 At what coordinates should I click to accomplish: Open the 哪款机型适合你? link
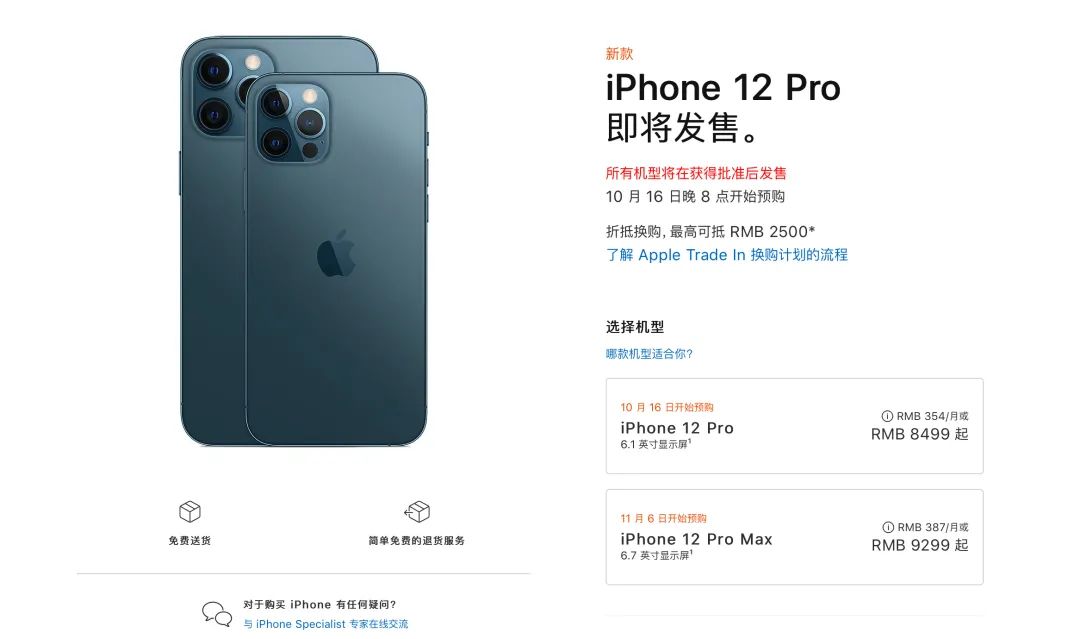(x=649, y=354)
